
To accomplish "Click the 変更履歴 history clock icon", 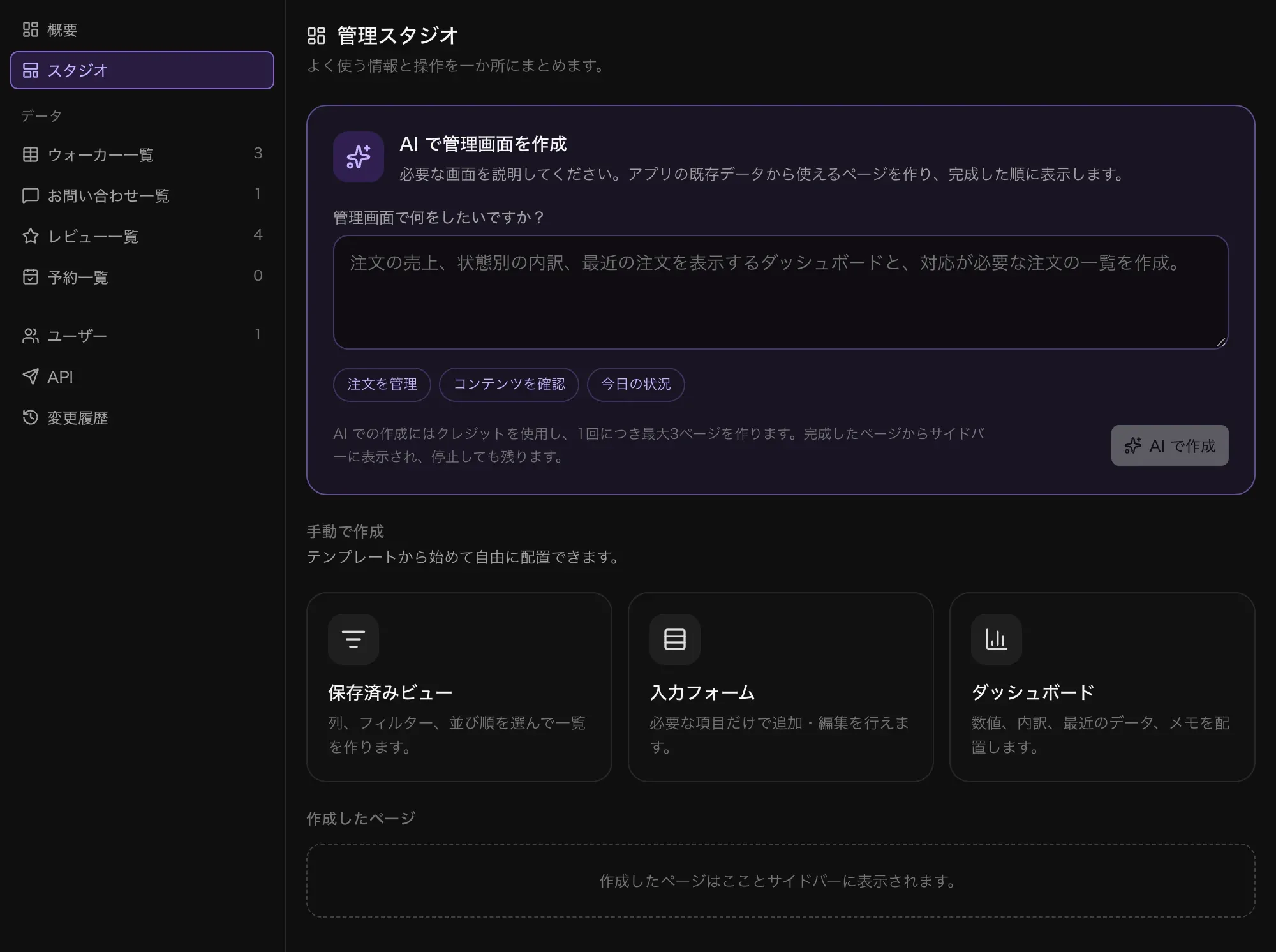I will point(30,417).
